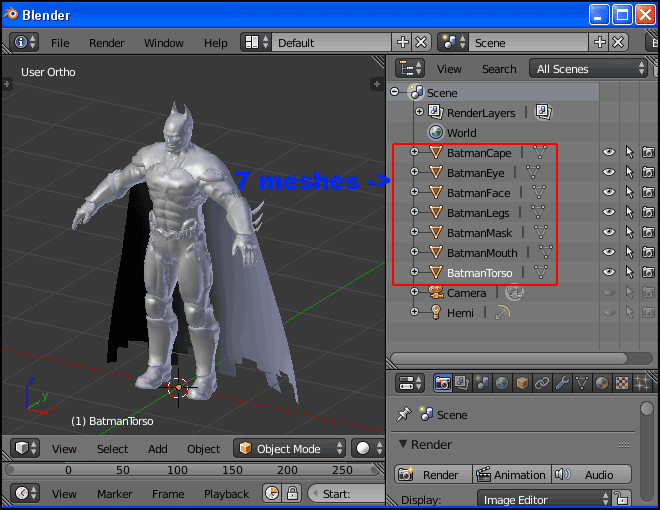This screenshot has height=510, width=660.
Task: Expand the BatmanCape object
Action: click(414, 151)
